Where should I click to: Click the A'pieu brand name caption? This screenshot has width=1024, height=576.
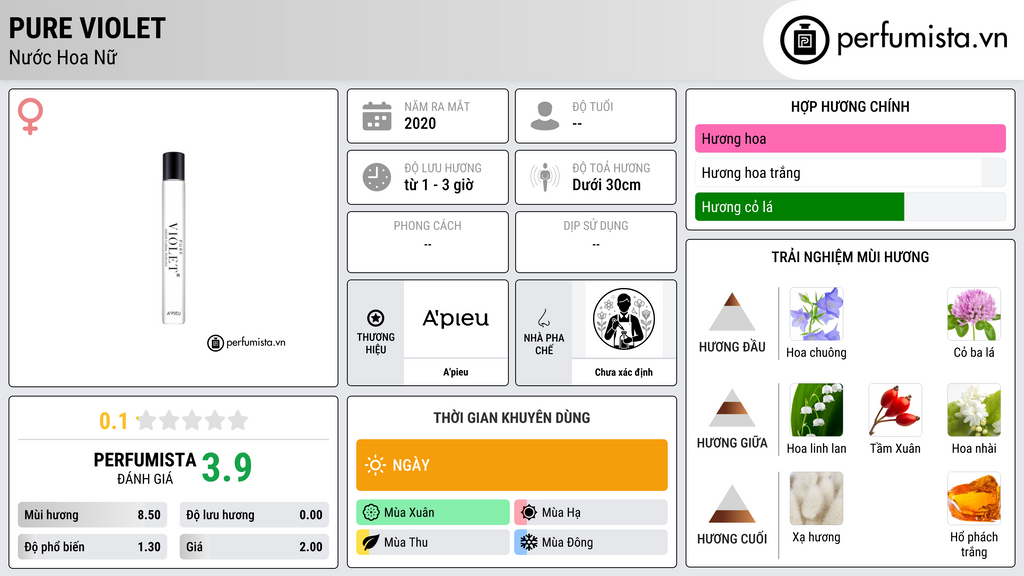pos(456,372)
